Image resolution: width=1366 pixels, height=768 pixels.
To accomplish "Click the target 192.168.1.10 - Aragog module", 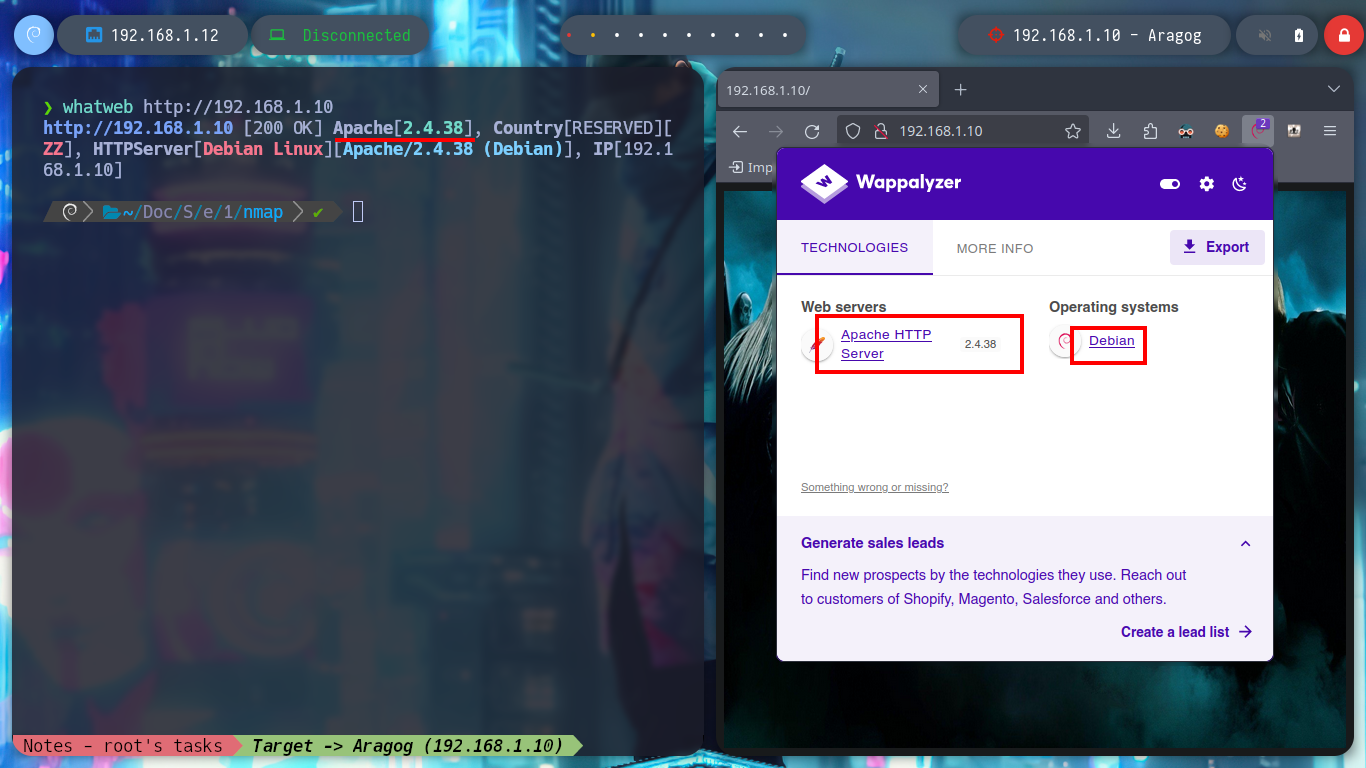I will click(x=1093, y=35).
